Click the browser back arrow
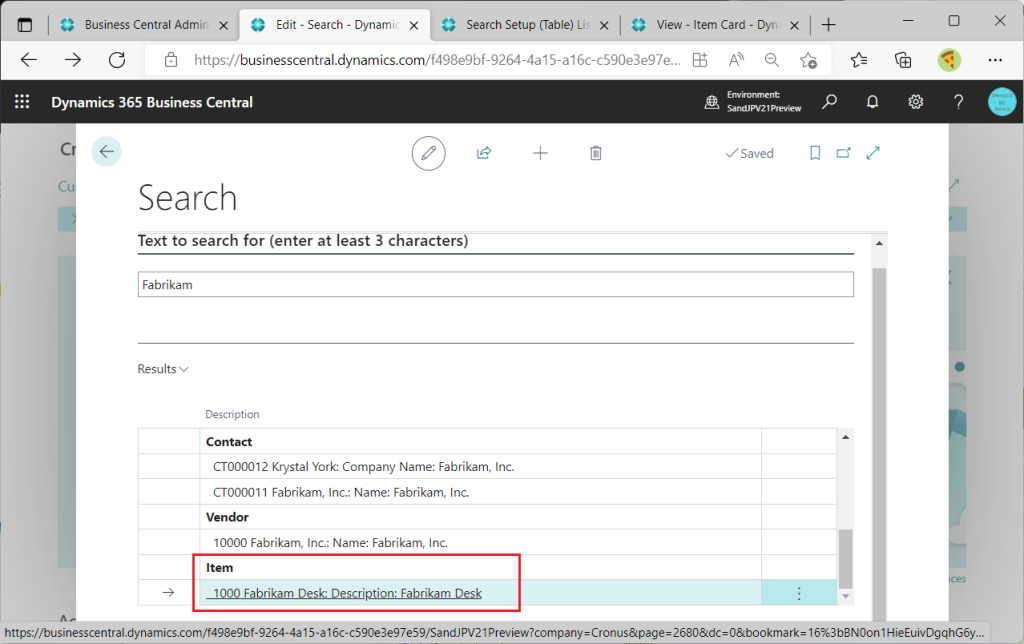This screenshot has height=644, width=1024. coord(29,60)
